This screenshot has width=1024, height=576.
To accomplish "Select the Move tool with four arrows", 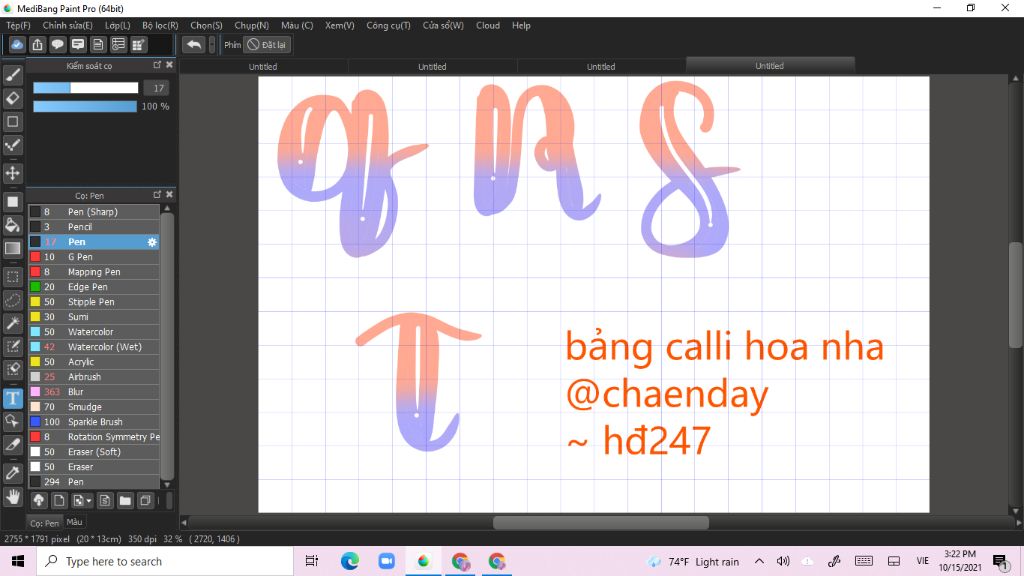I will [x=12, y=173].
